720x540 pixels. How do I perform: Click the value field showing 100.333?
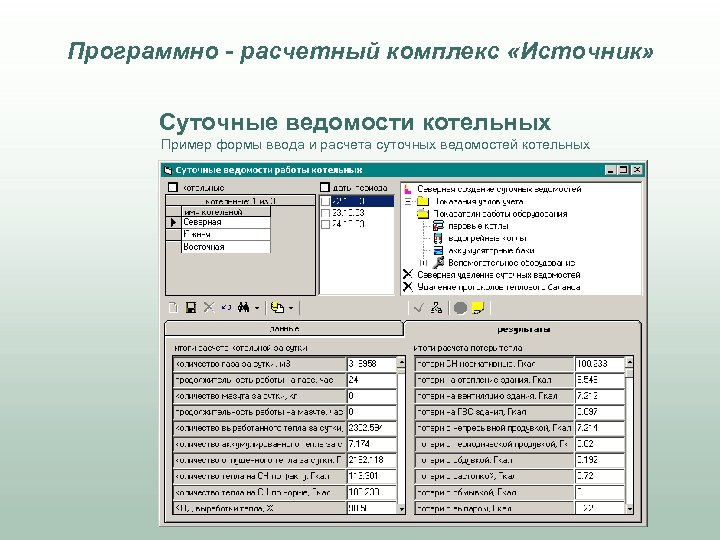599,364
